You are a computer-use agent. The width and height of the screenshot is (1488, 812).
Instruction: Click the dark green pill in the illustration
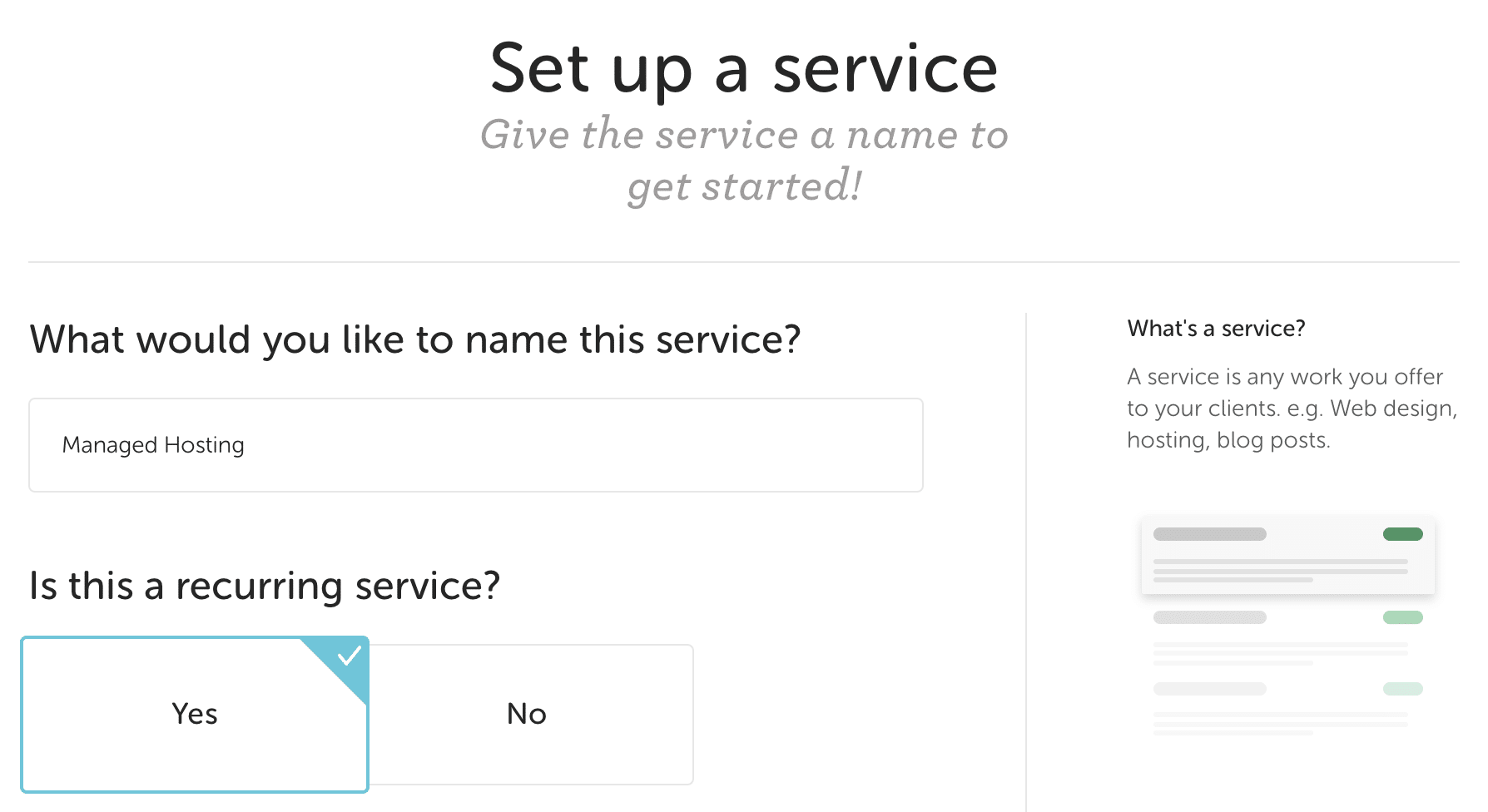pos(1402,534)
